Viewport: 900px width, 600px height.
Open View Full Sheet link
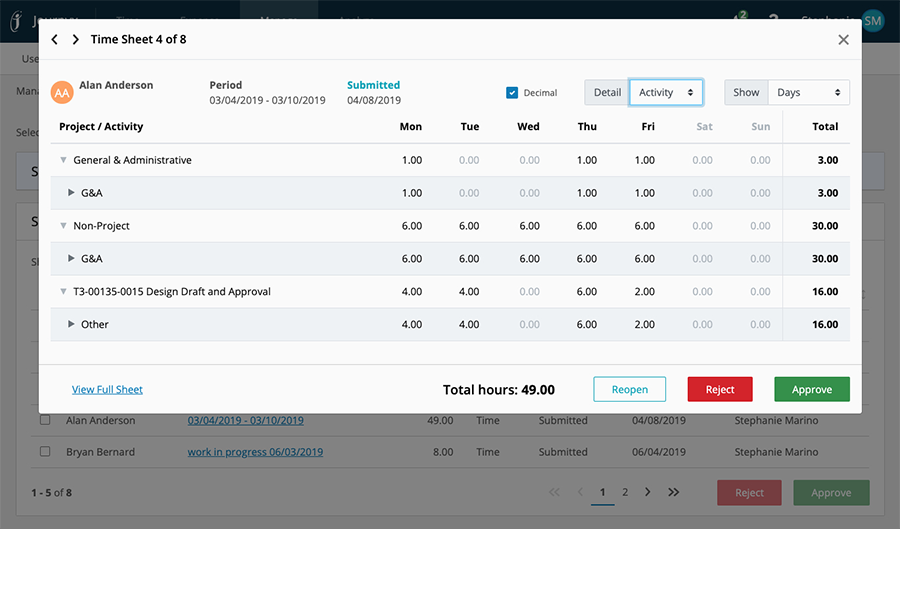point(107,390)
